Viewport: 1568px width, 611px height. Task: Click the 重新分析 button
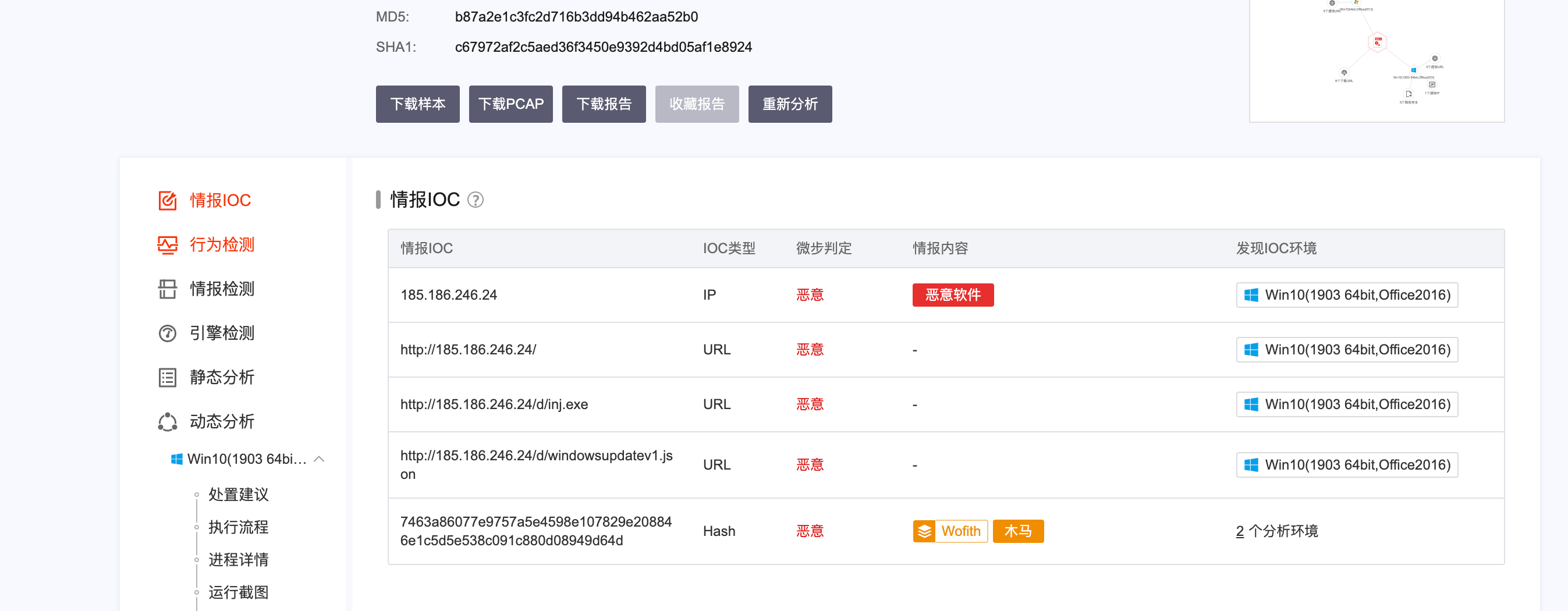tap(789, 104)
